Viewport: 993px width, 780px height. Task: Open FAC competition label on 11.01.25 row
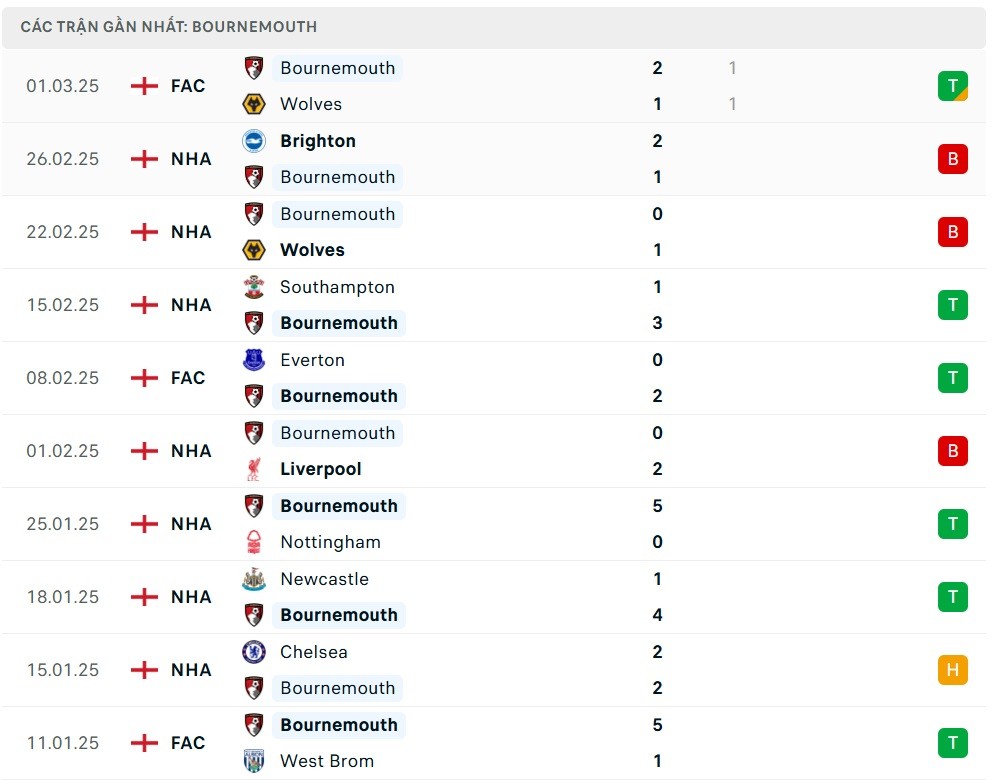click(188, 743)
